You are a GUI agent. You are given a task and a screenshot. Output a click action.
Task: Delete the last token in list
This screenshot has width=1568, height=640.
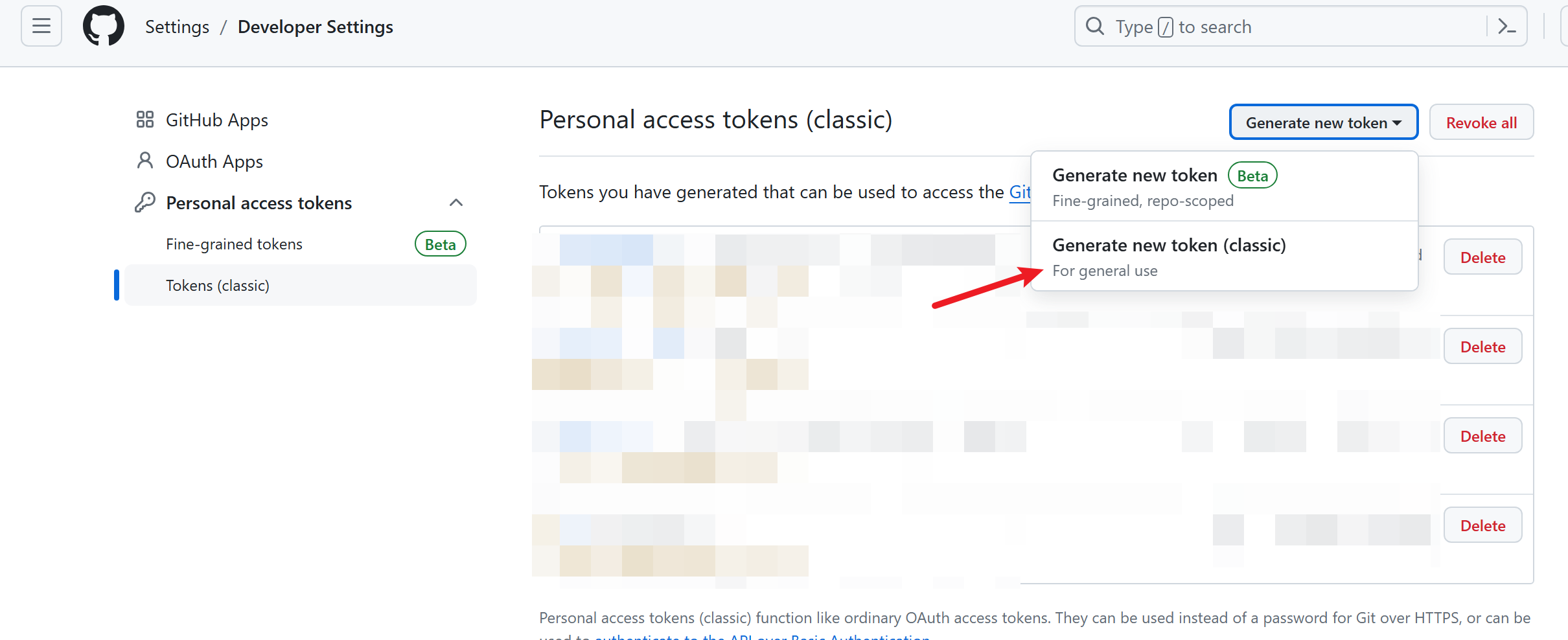tap(1482, 525)
